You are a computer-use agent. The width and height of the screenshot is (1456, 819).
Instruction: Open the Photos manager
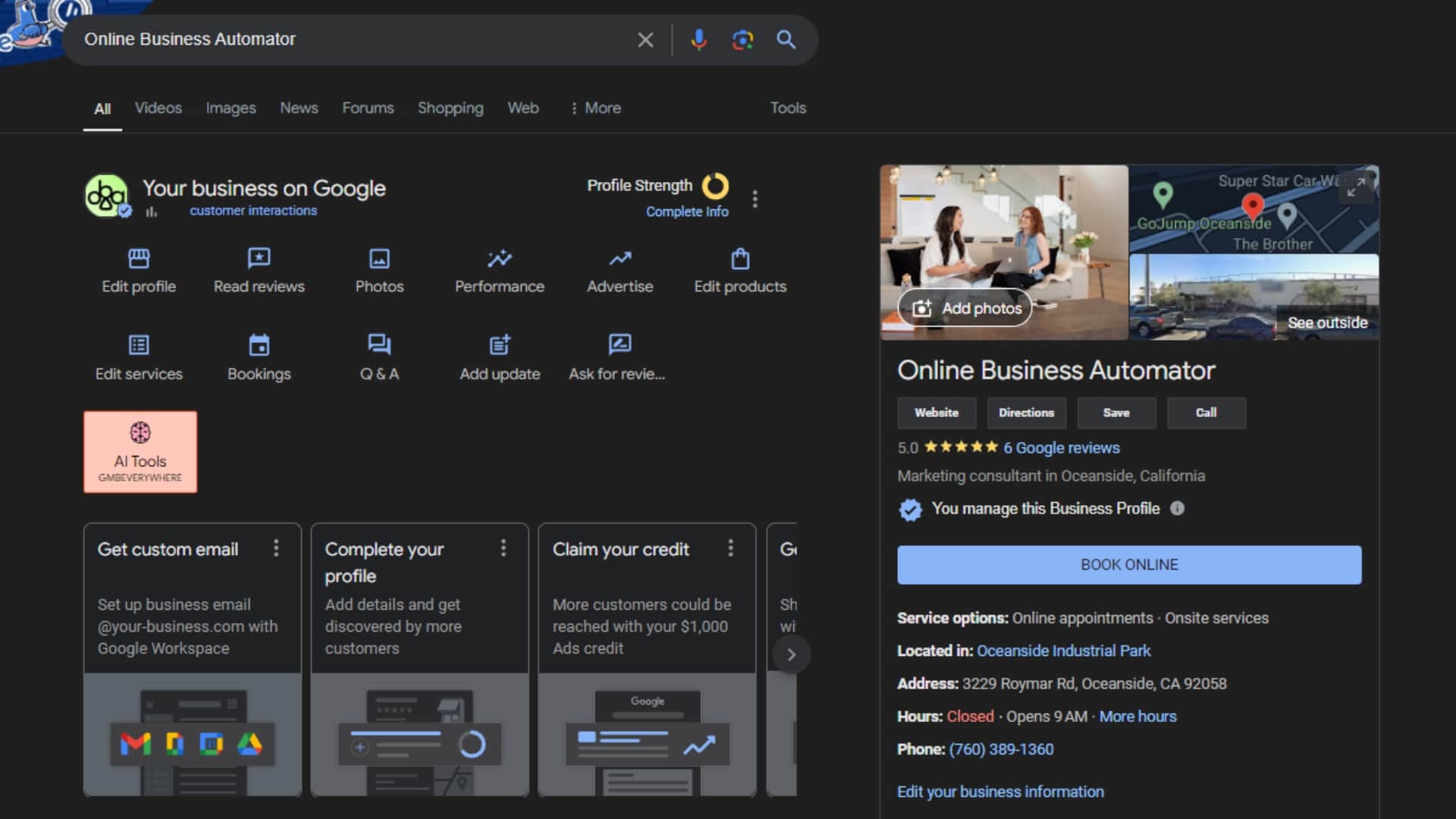tap(379, 271)
